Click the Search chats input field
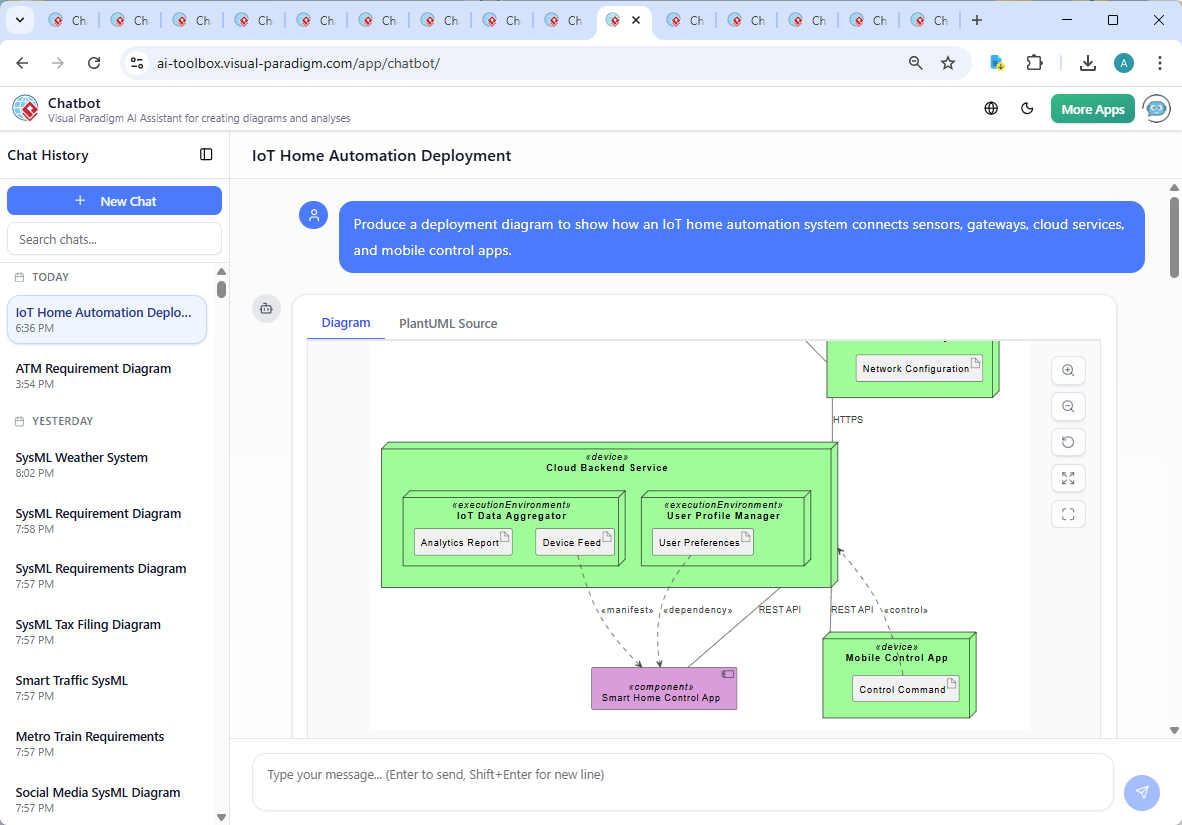 (x=114, y=239)
